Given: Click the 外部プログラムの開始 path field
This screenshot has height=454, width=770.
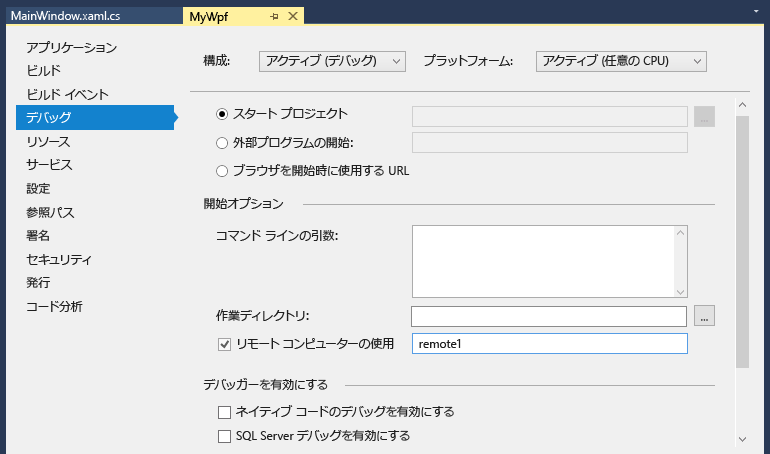Looking at the screenshot, I should pyautogui.click(x=550, y=142).
